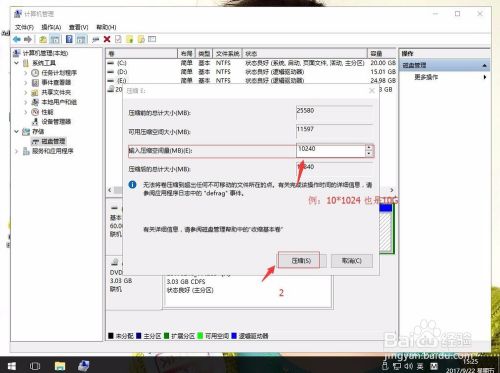Close the shrink dialog with X
Screen dimensions: 500x373
[x=372, y=91]
